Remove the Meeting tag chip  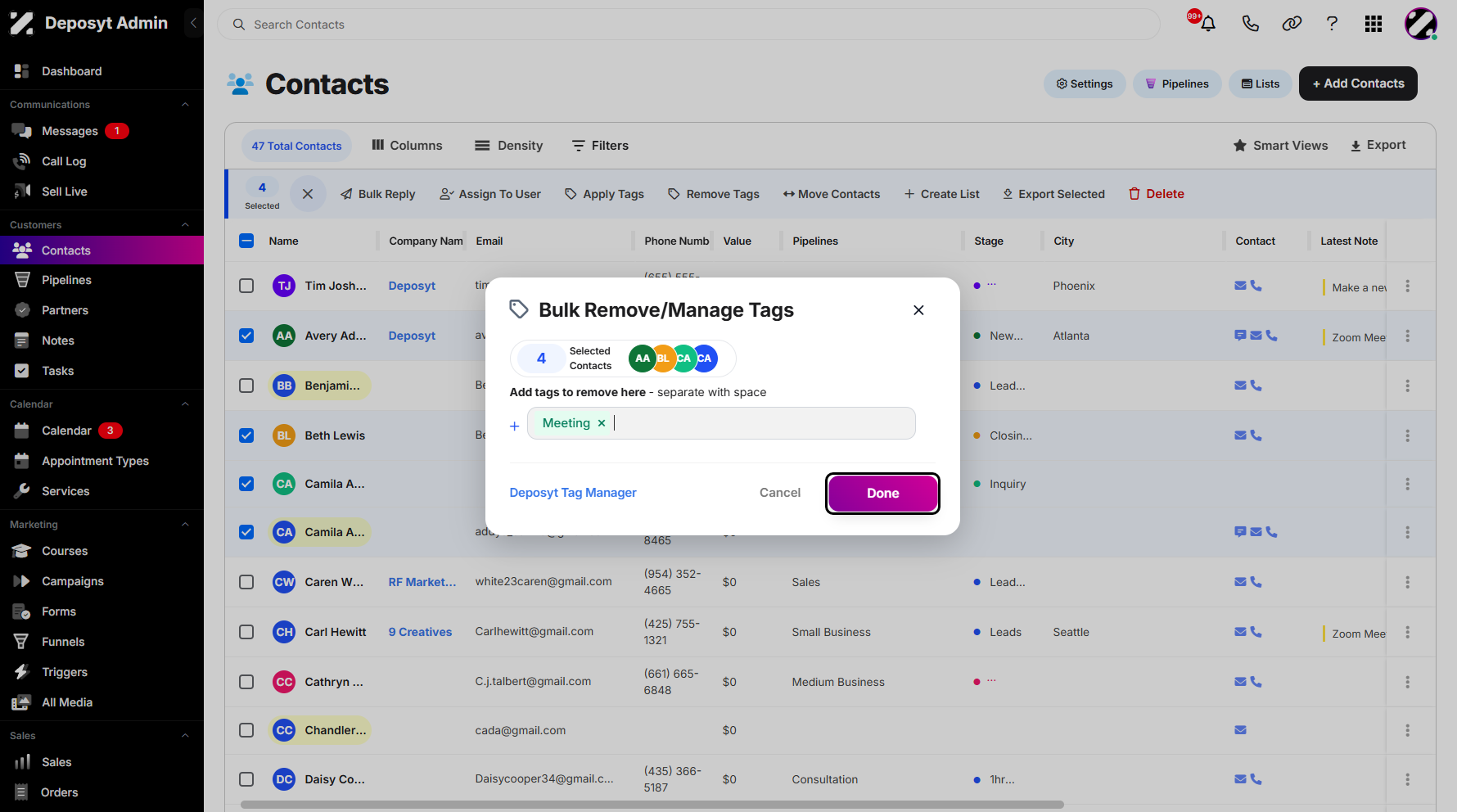602,423
